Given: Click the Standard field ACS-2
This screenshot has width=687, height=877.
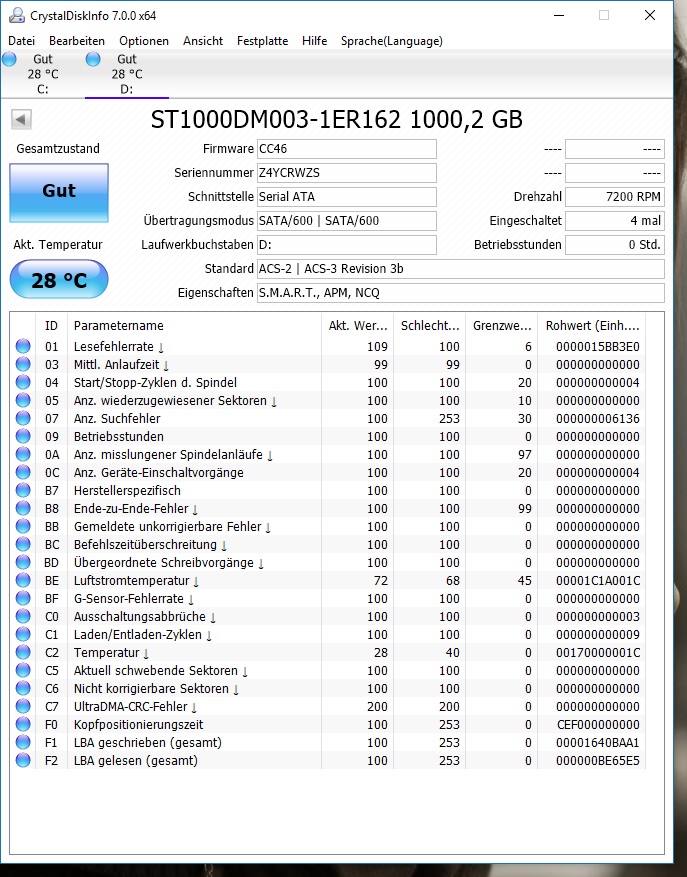Looking at the screenshot, I should pos(460,268).
